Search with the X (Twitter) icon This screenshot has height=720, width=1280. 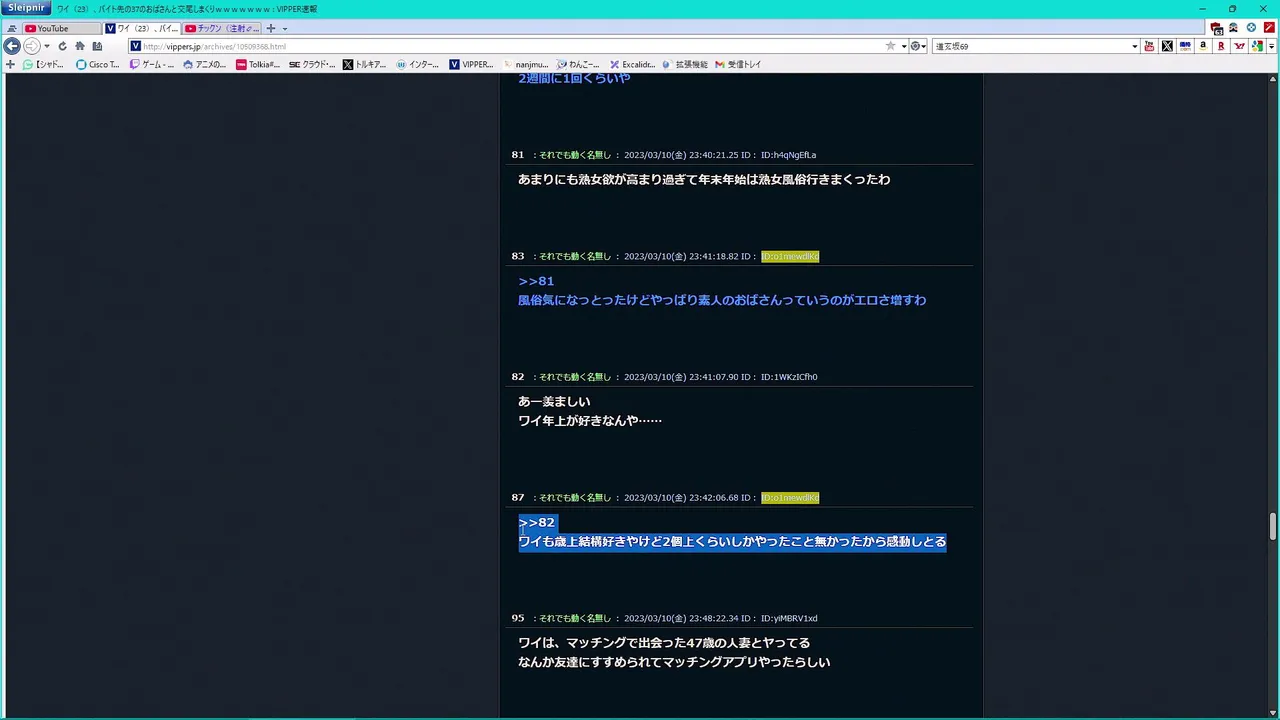pyautogui.click(x=1167, y=46)
